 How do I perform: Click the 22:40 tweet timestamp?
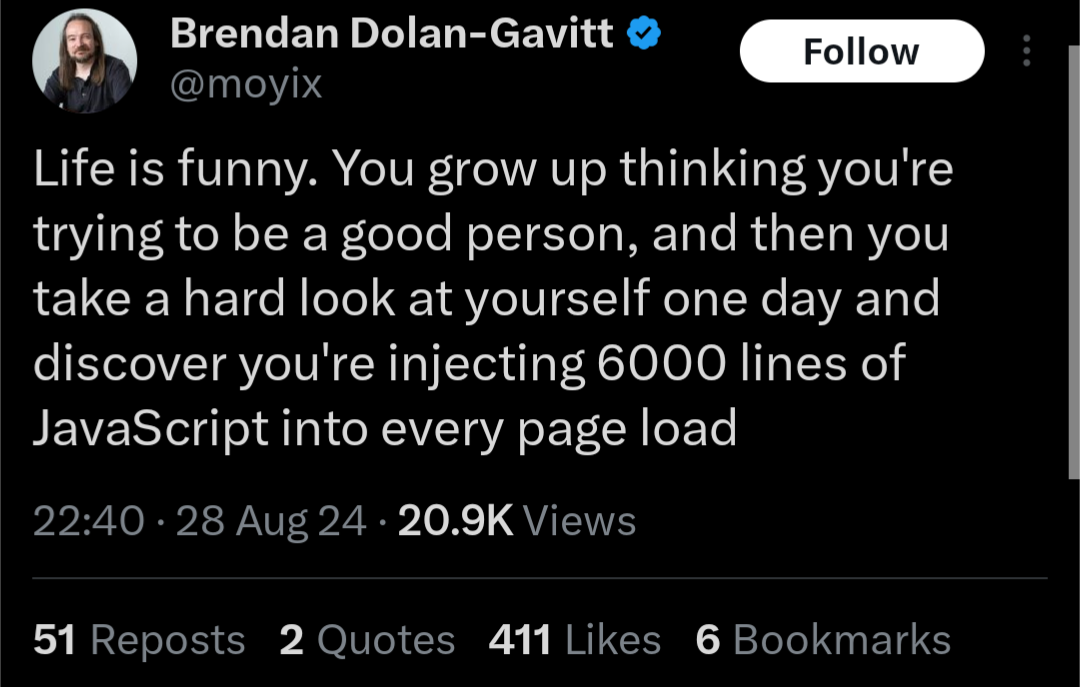(88, 521)
